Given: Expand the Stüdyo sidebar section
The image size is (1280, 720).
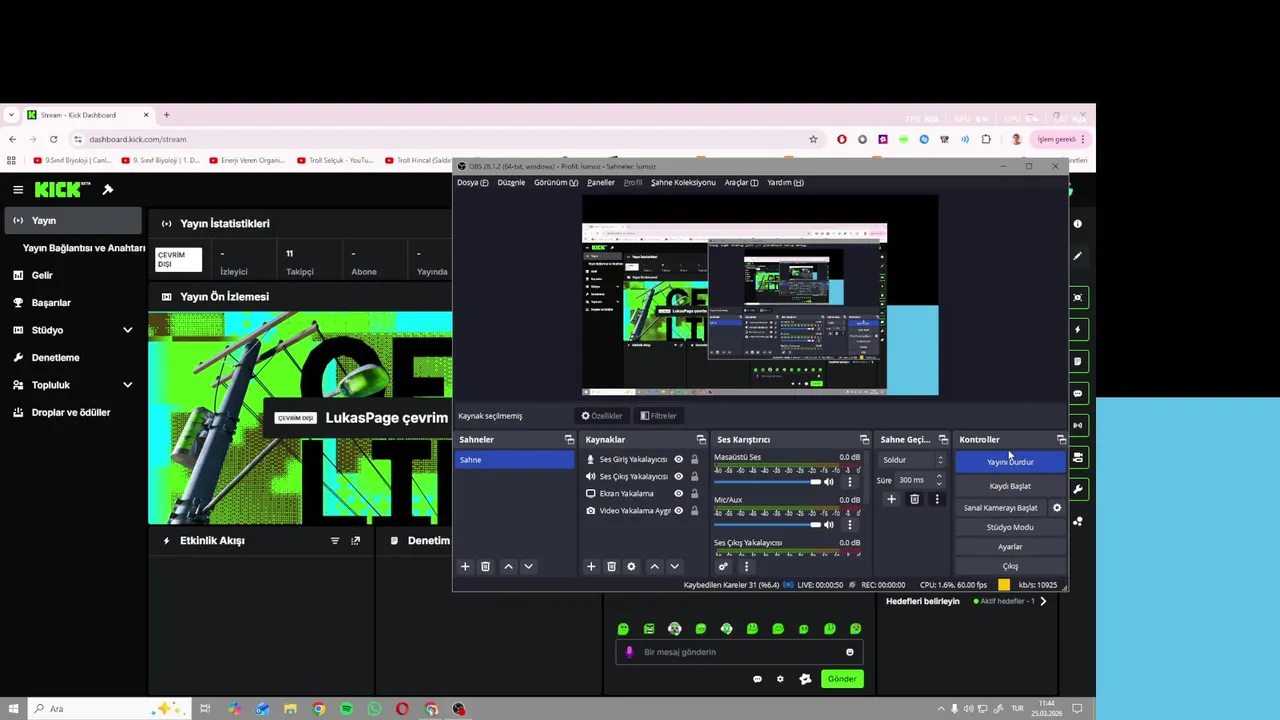Looking at the screenshot, I should 127,330.
